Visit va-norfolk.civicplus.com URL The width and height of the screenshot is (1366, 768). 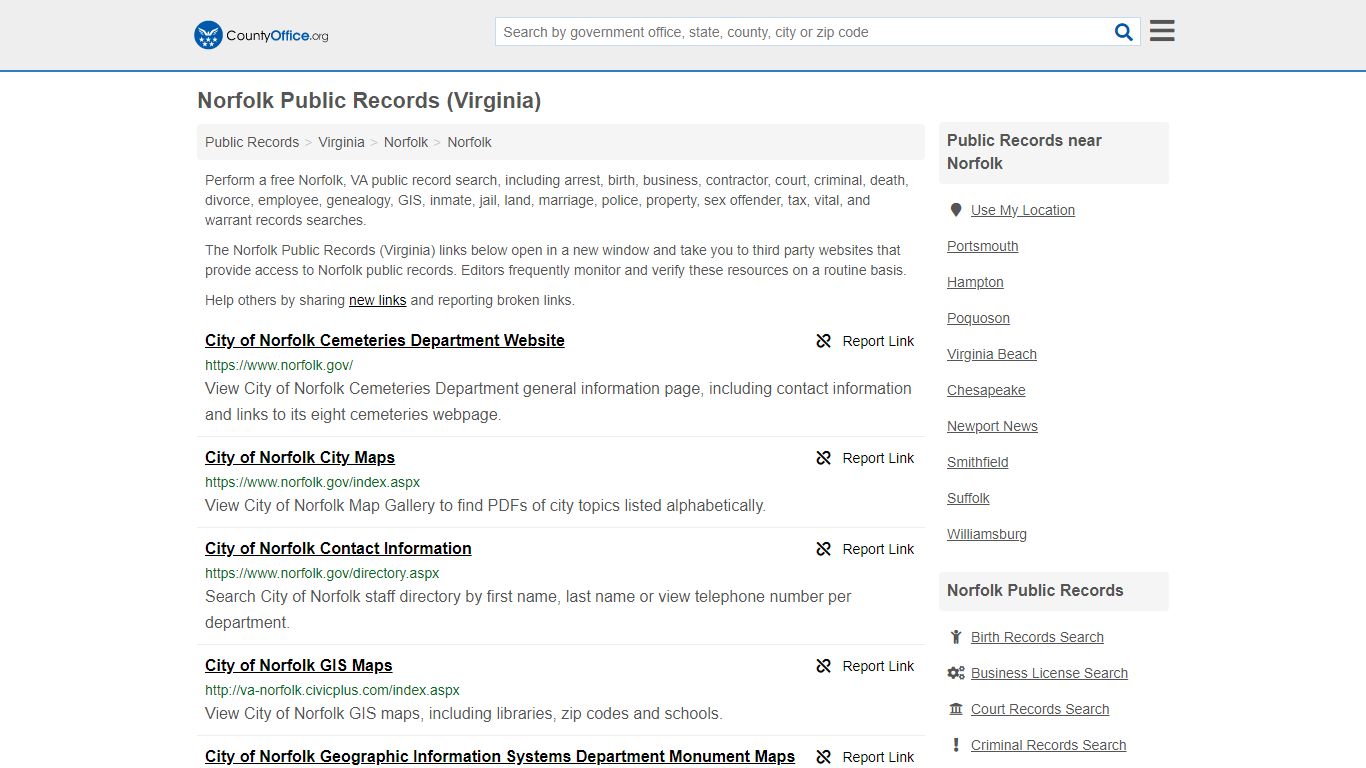click(332, 690)
